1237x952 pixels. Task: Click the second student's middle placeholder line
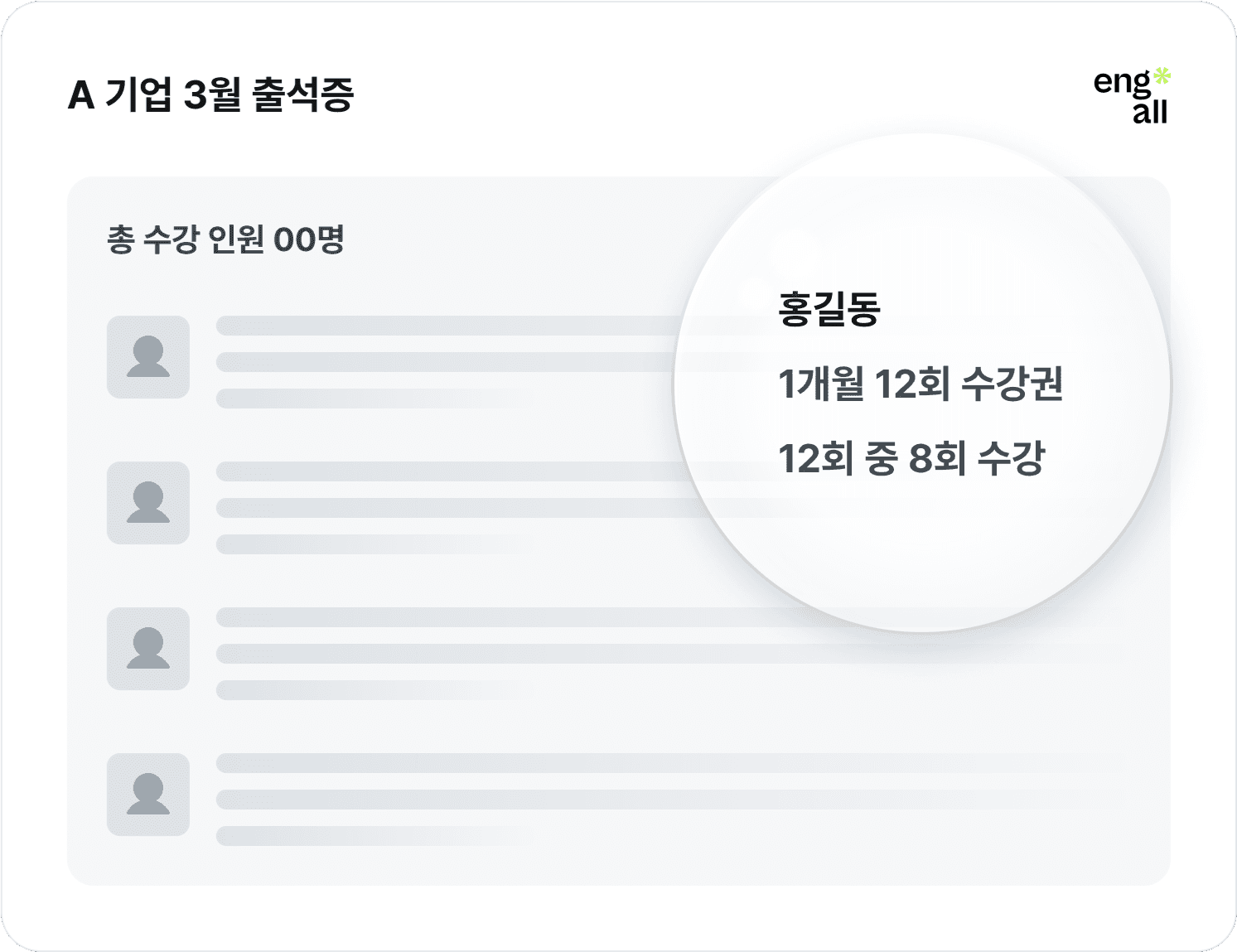point(464,508)
